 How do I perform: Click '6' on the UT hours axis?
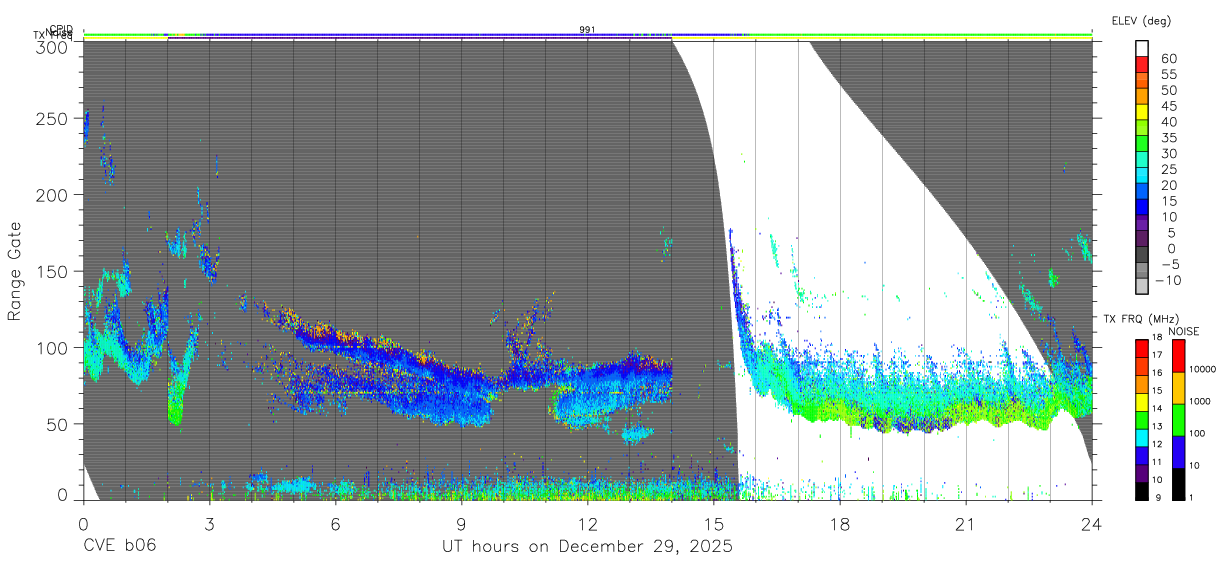(335, 523)
